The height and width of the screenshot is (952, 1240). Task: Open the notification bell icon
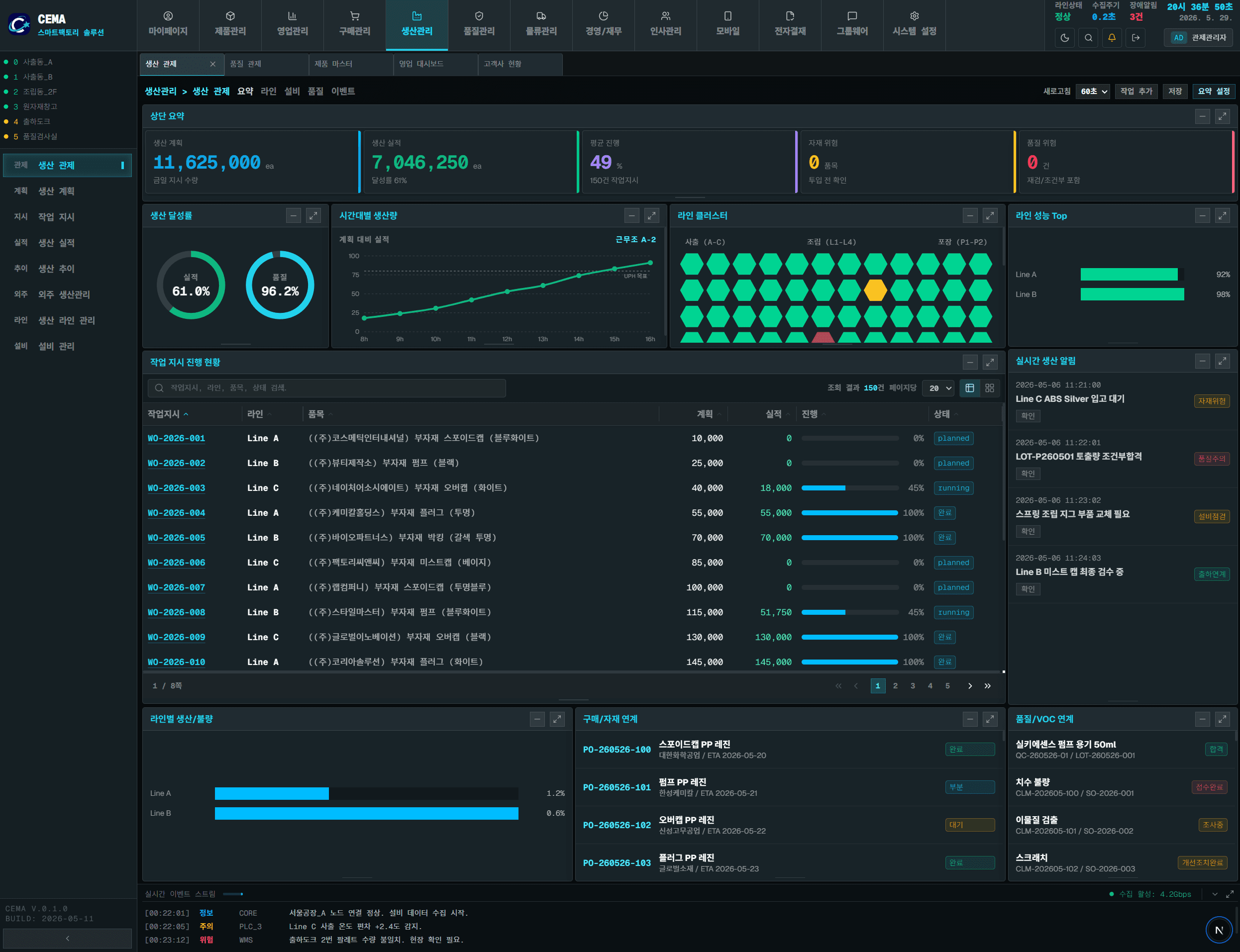click(1111, 37)
